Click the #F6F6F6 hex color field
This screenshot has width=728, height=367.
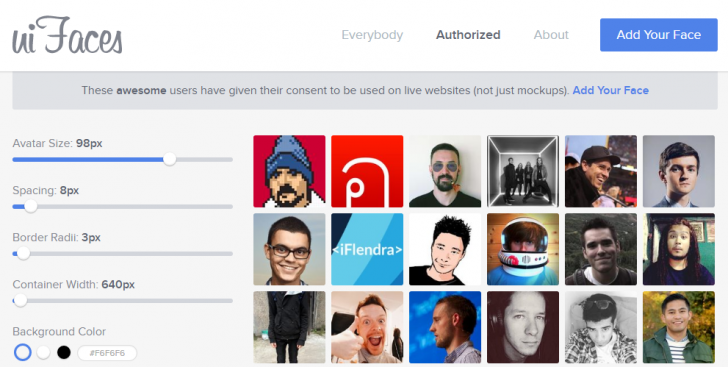(107, 353)
